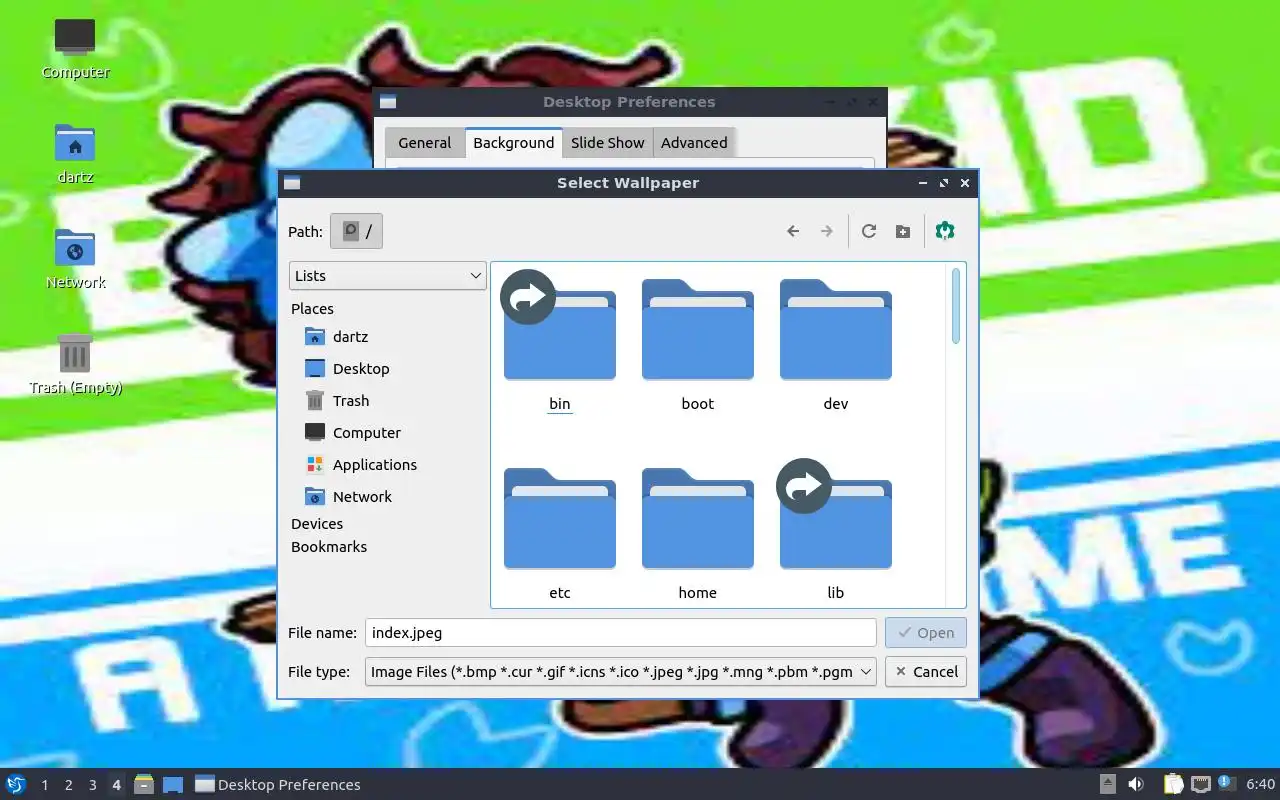The height and width of the screenshot is (800, 1280).
Task: Click the volume speaker tray icon
Action: pos(1136,785)
